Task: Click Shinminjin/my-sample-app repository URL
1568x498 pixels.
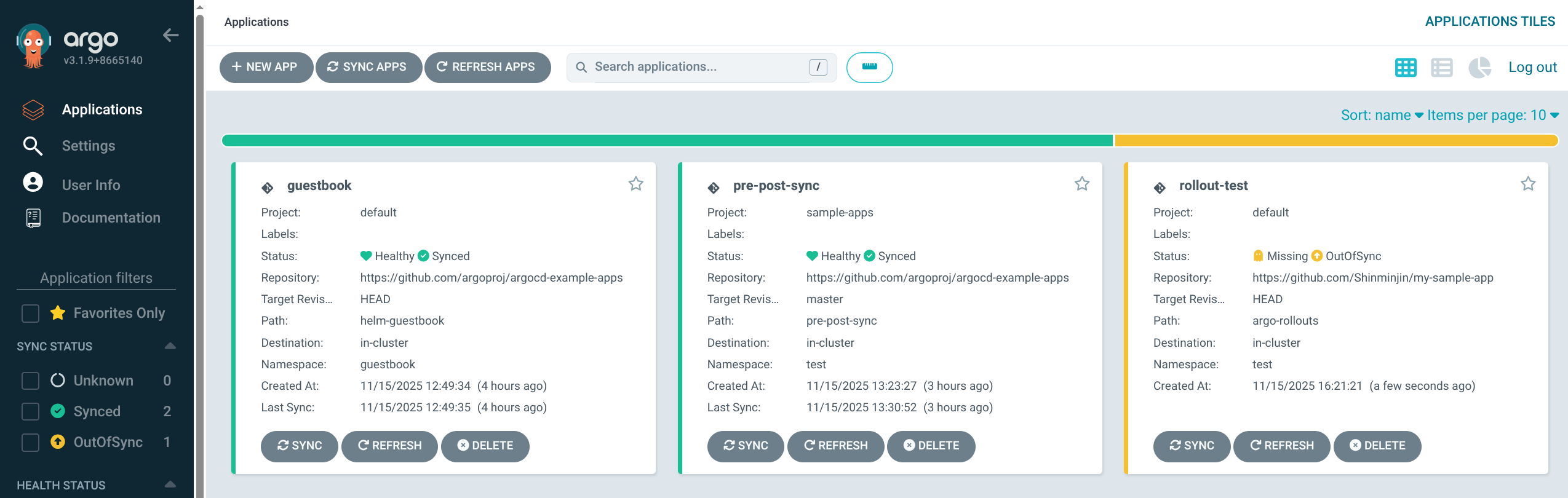Action: click(1373, 278)
